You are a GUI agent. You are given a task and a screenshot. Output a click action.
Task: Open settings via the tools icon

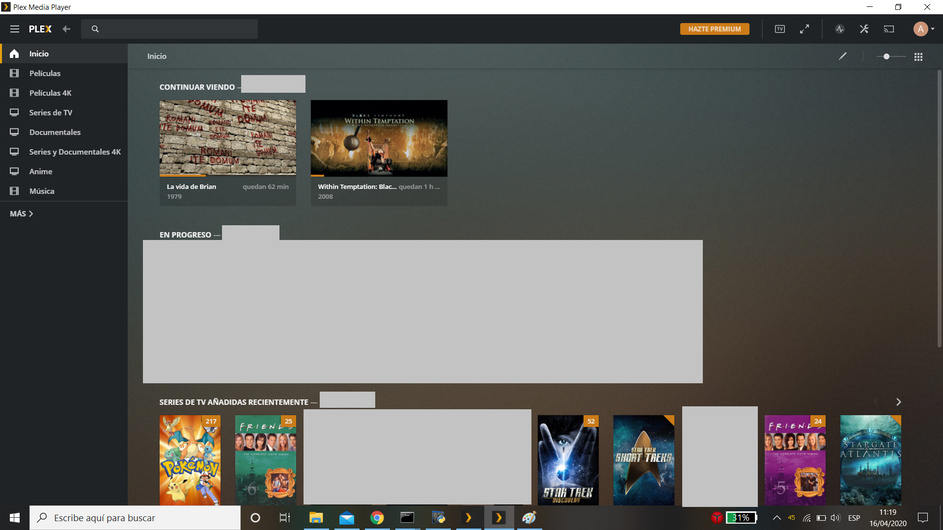[x=864, y=29]
